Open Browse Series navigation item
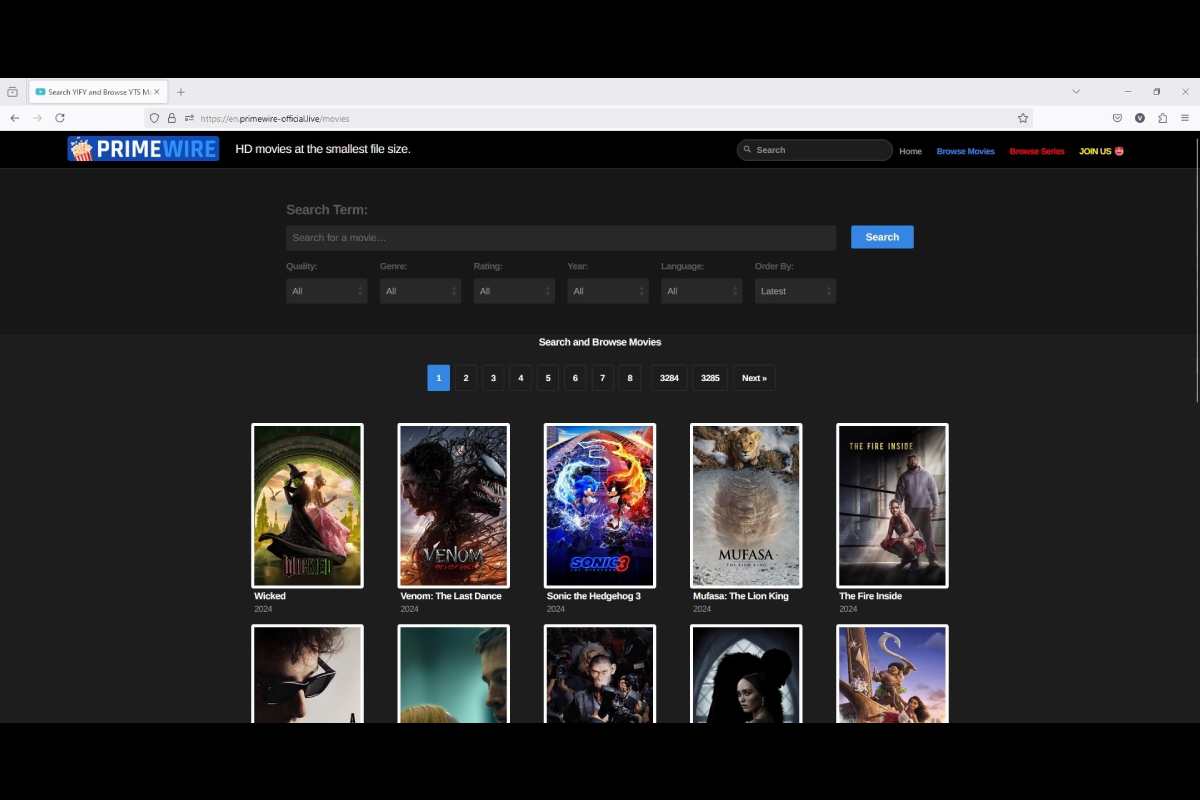This screenshot has height=800, width=1200. pyautogui.click(x=1037, y=151)
